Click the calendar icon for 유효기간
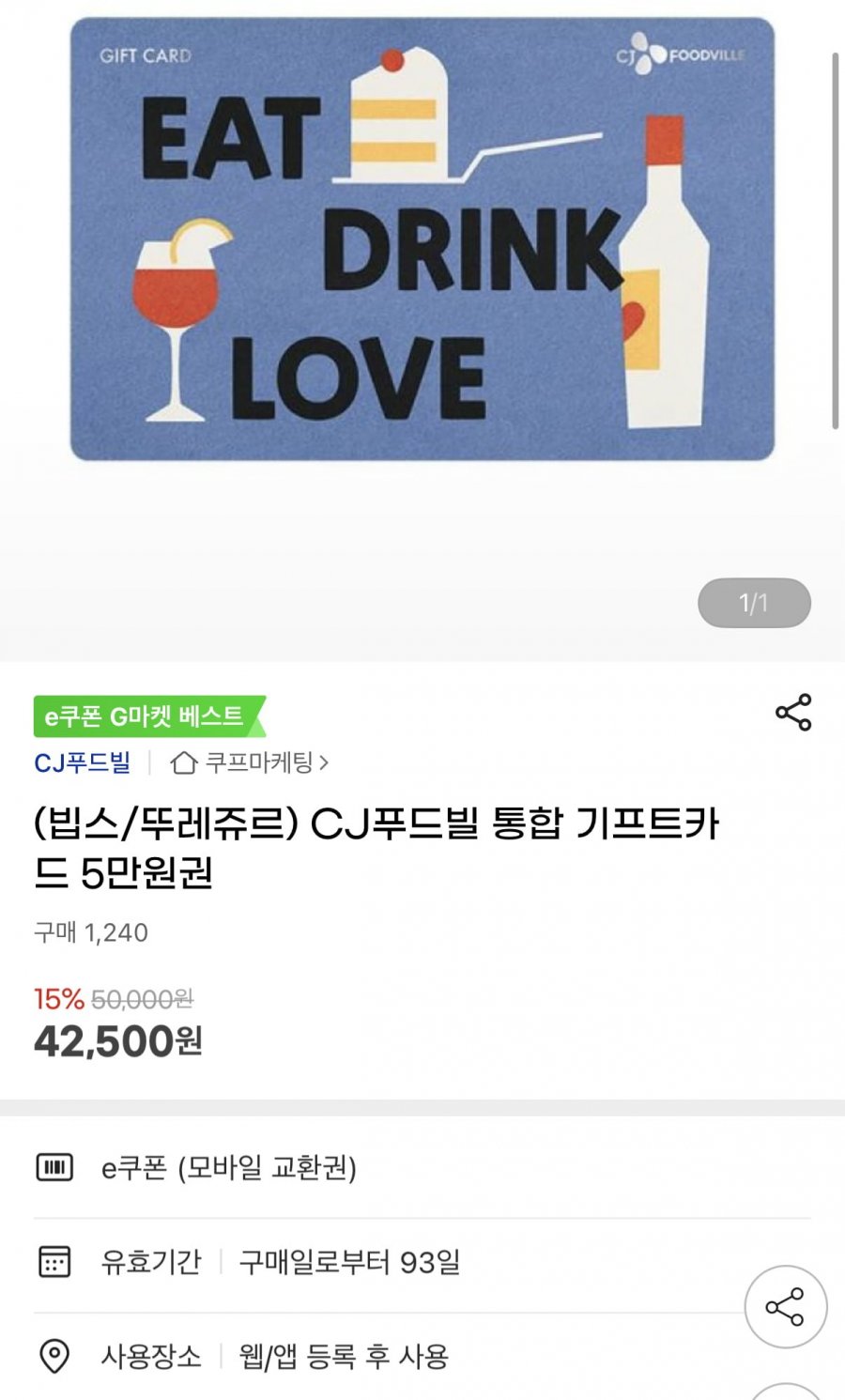Image resolution: width=845 pixels, height=1400 pixels. pos(54,1261)
